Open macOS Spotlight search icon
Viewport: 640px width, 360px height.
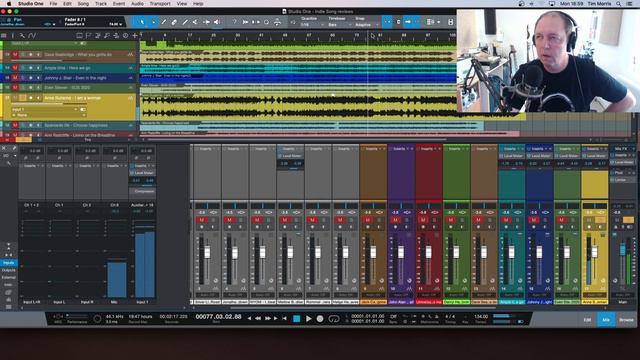(619, 4)
